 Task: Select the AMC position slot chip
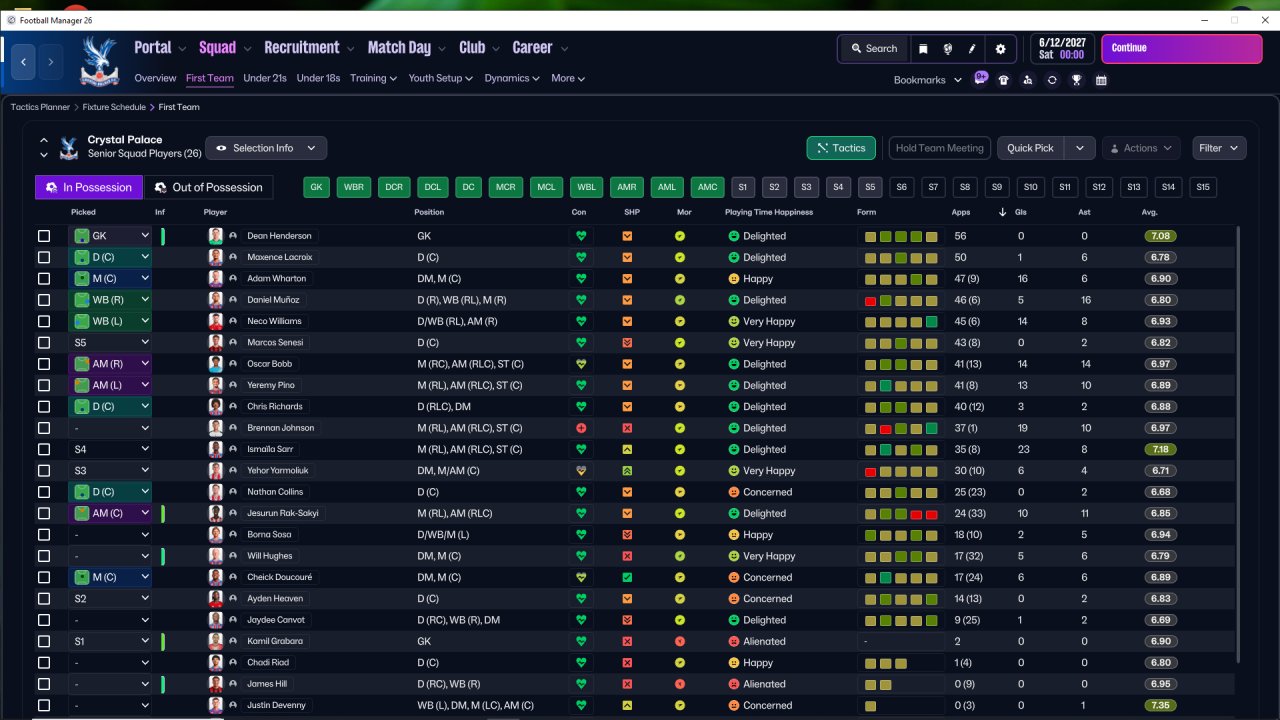click(707, 187)
